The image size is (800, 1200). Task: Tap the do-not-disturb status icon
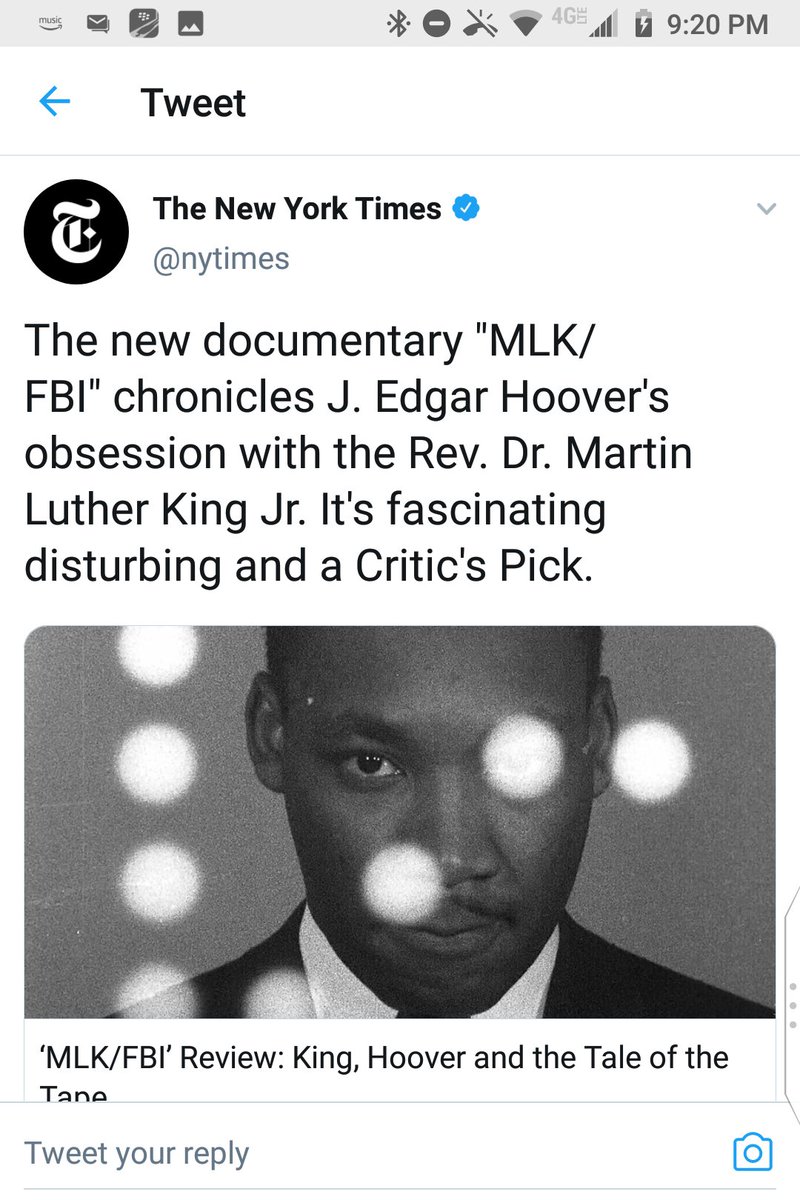[x=436, y=25]
